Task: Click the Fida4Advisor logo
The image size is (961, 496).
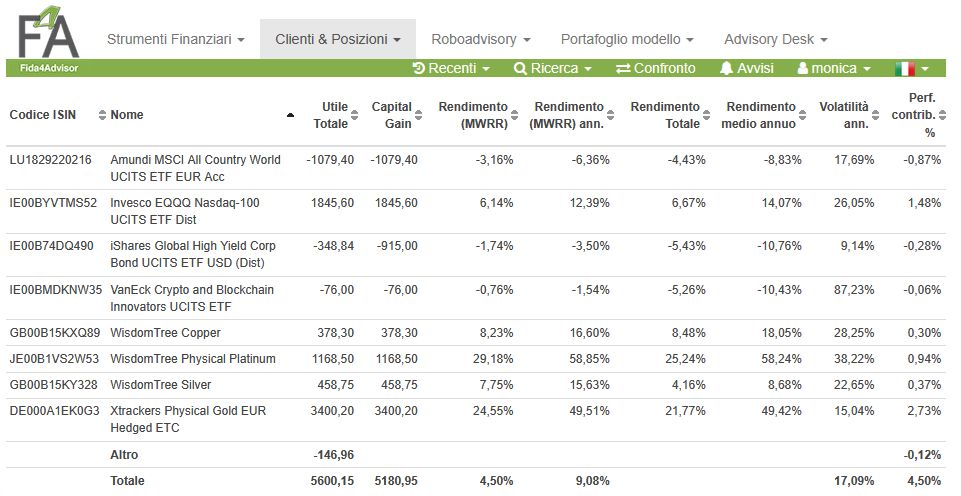Action: [48, 39]
